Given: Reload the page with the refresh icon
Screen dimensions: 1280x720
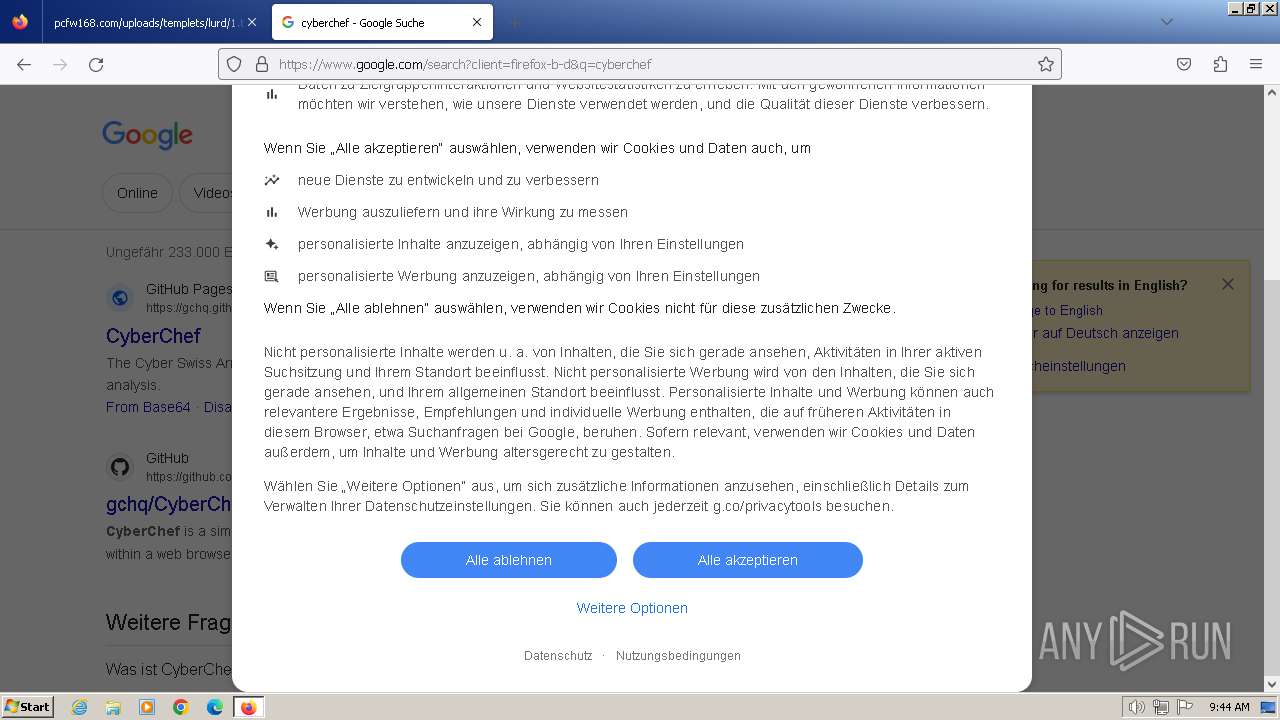Looking at the screenshot, I should pos(96,64).
